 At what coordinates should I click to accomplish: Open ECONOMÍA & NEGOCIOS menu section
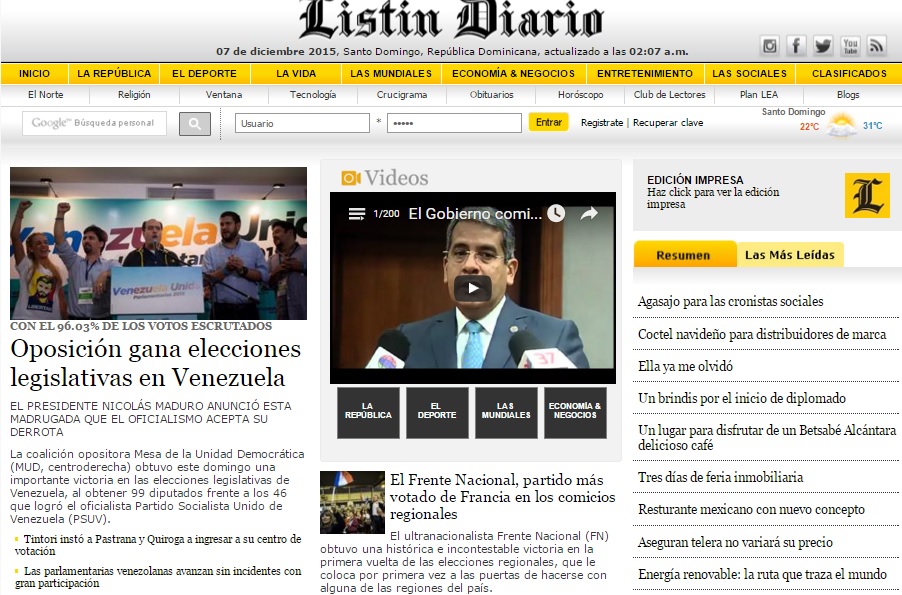click(x=514, y=74)
